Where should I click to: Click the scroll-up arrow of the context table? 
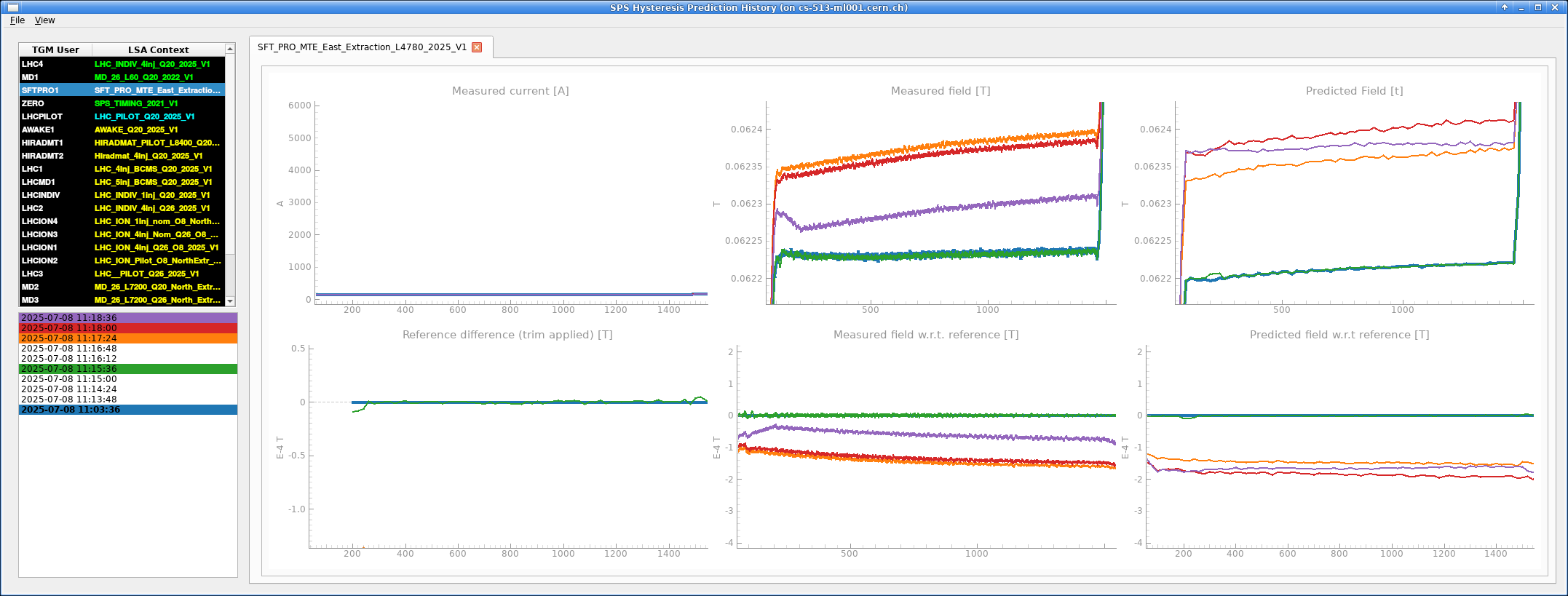230,49
